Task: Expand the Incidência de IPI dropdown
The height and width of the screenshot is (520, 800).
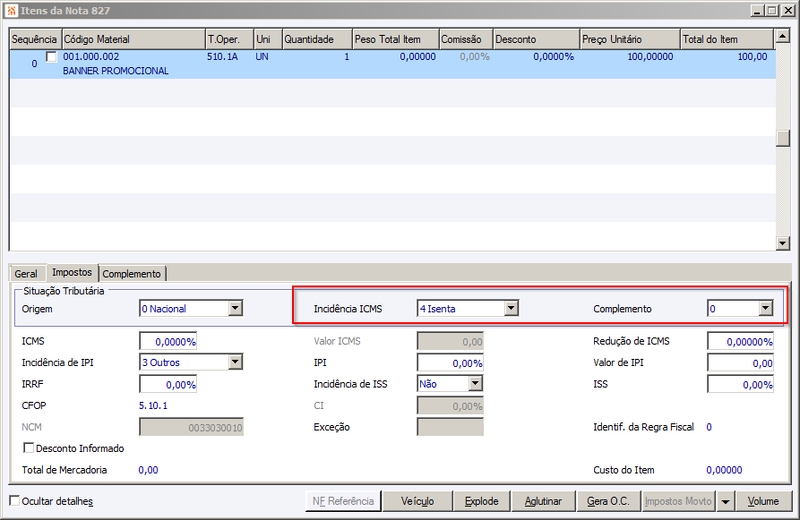Action: pos(235,362)
